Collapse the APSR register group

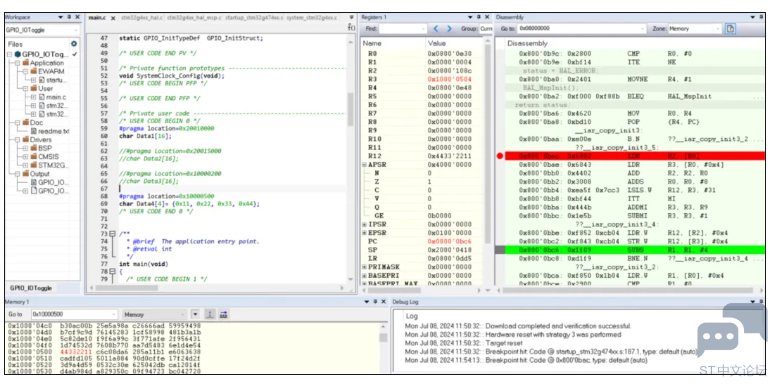[365, 164]
